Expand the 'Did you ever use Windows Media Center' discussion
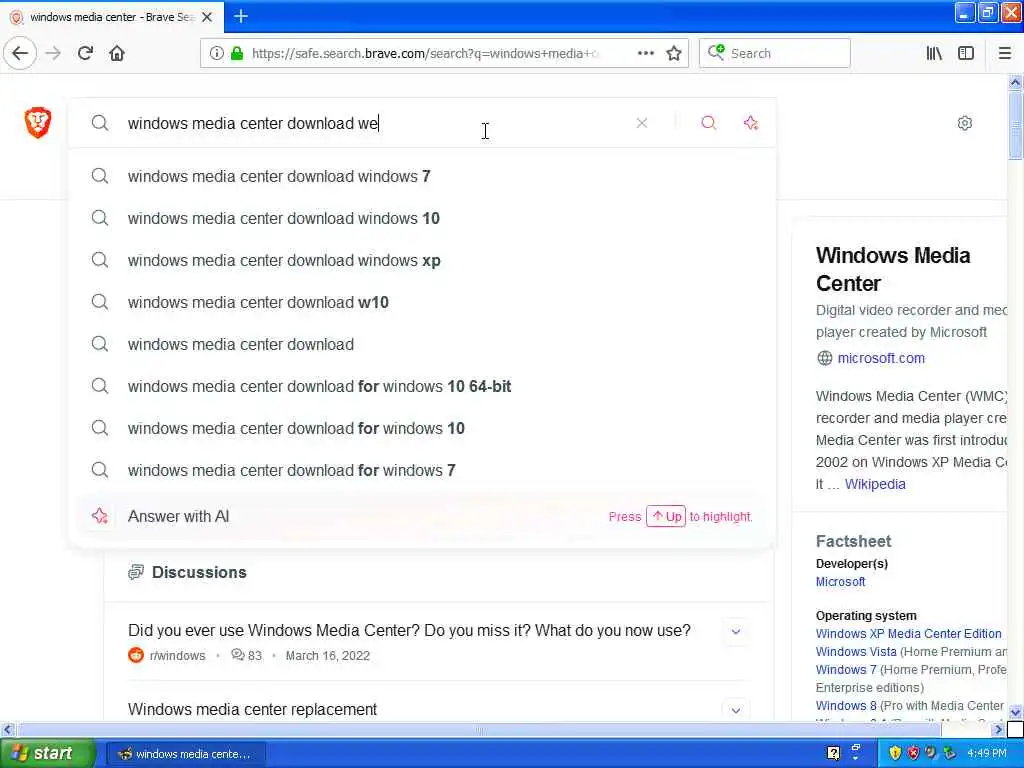 tap(735, 632)
